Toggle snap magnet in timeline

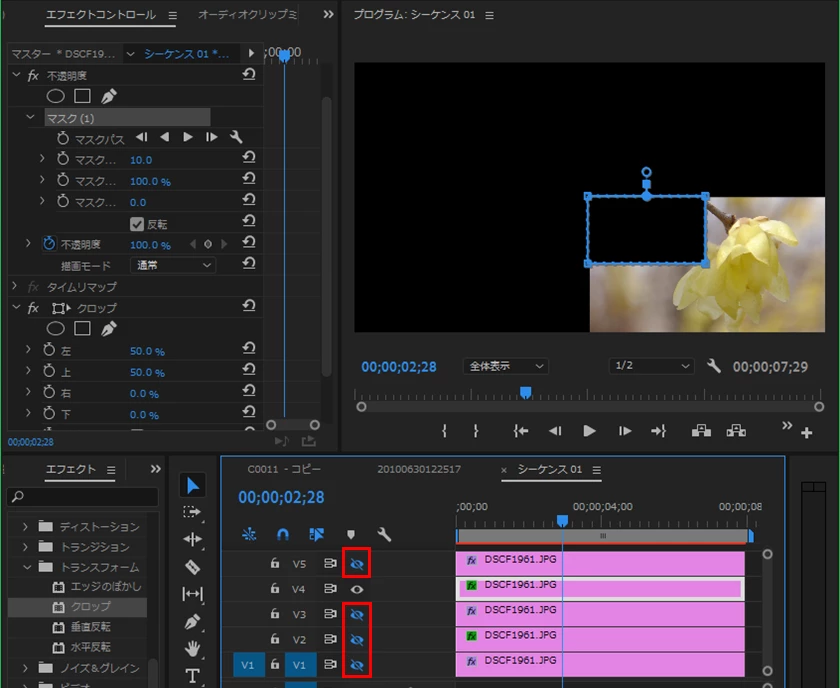(283, 534)
